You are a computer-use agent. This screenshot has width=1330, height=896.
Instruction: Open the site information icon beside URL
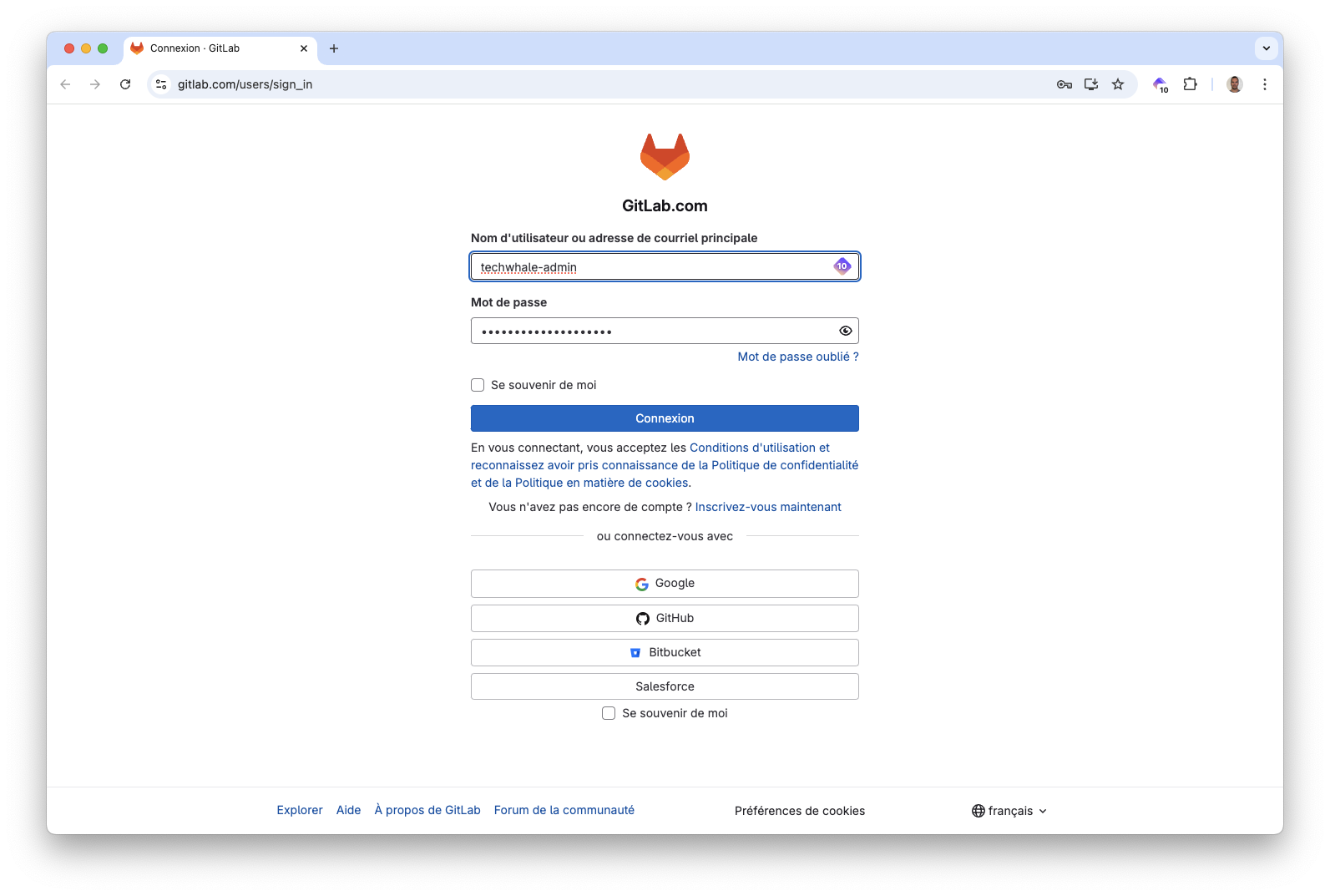[162, 84]
